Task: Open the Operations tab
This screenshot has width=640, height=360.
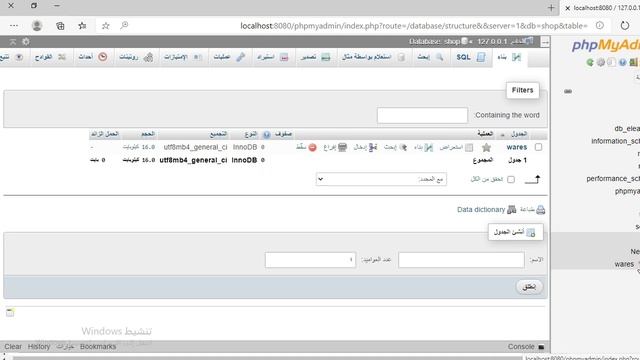Action: click(229, 57)
